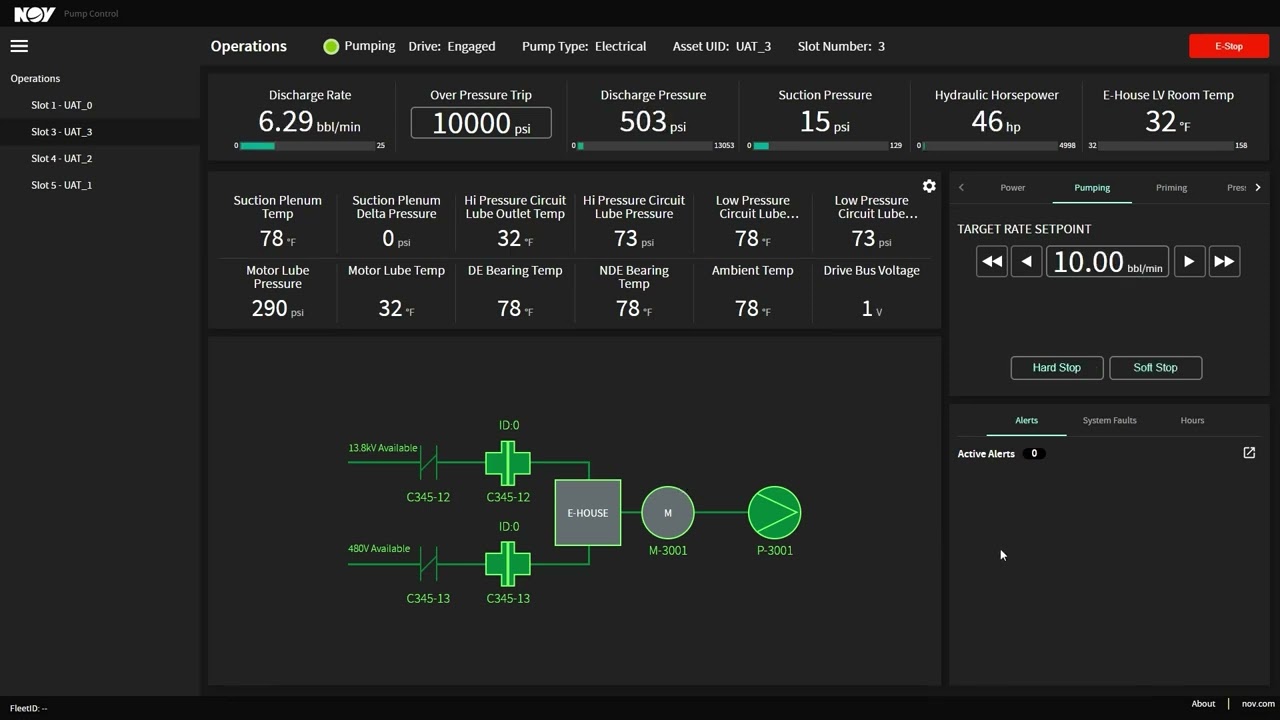Viewport: 1280px width, 720px height.
Task: Select pump P-3001 symbol
Action: click(774, 513)
